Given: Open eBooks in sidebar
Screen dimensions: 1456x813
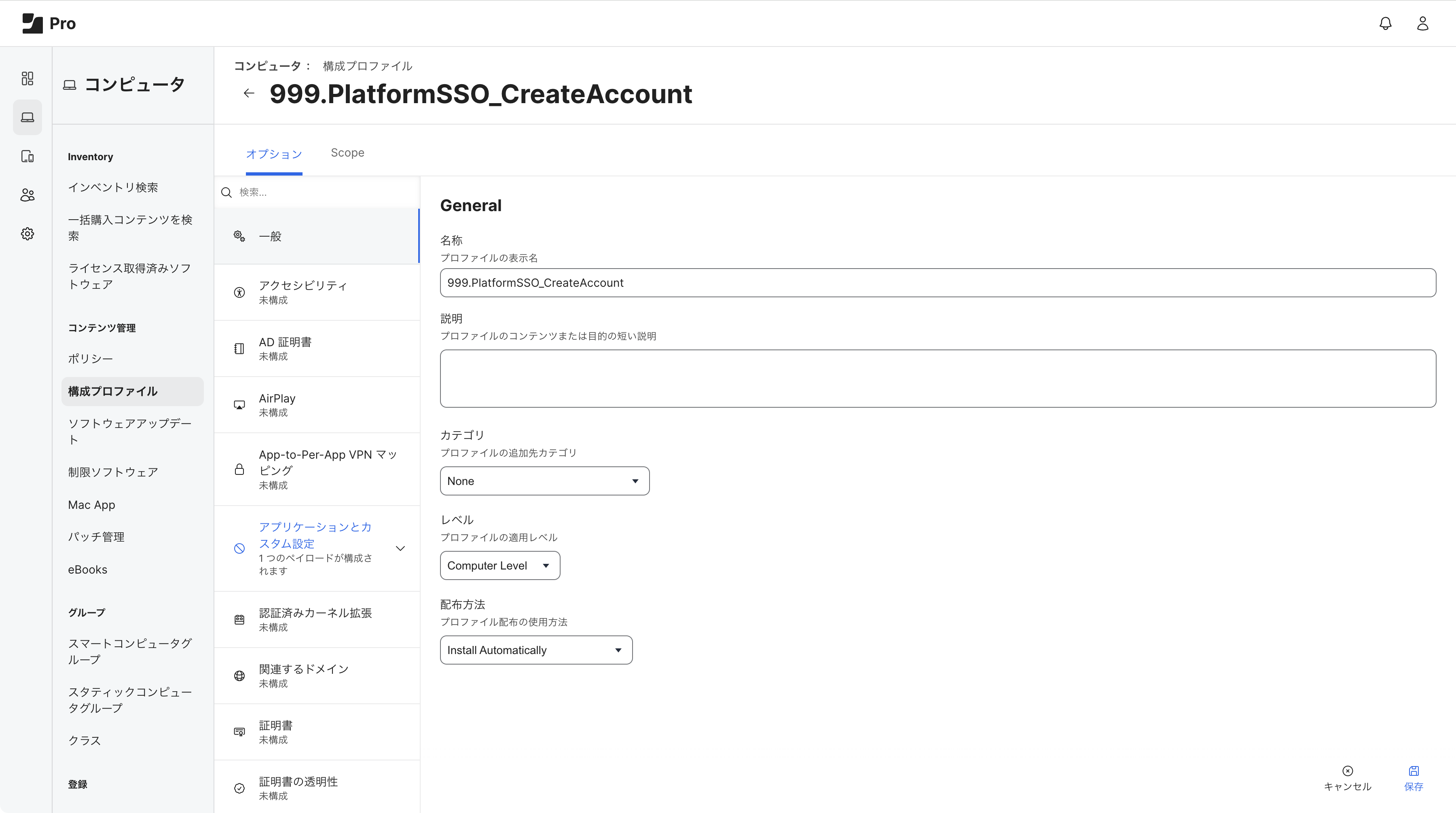Looking at the screenshot, I should coord(88,570).
